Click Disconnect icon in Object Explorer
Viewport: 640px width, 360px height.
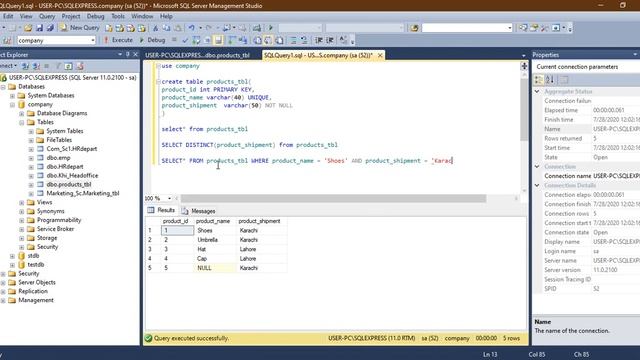point(36,66)
